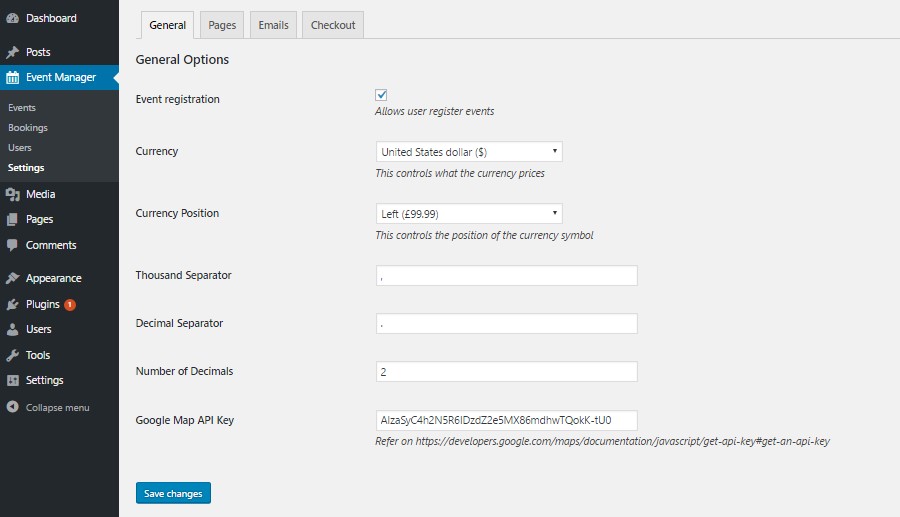Click the Event Manager calendar icon
900x517 pixels.
point(12,77)
